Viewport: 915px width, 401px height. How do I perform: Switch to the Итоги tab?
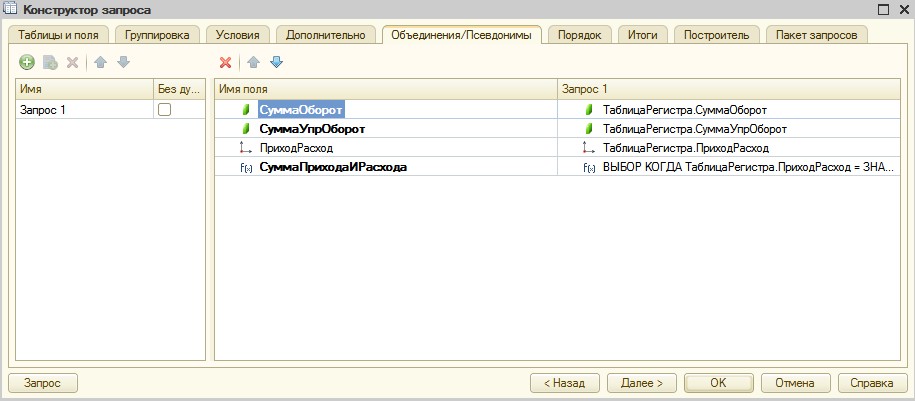642,35
